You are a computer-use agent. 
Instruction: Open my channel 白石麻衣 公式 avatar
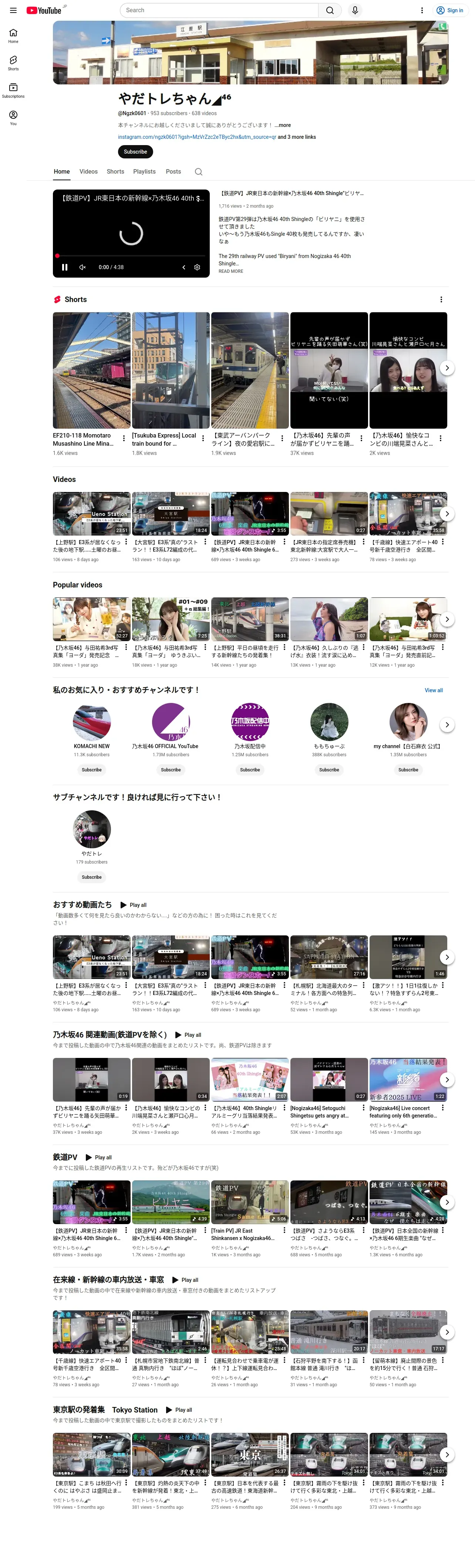(408, 722)
